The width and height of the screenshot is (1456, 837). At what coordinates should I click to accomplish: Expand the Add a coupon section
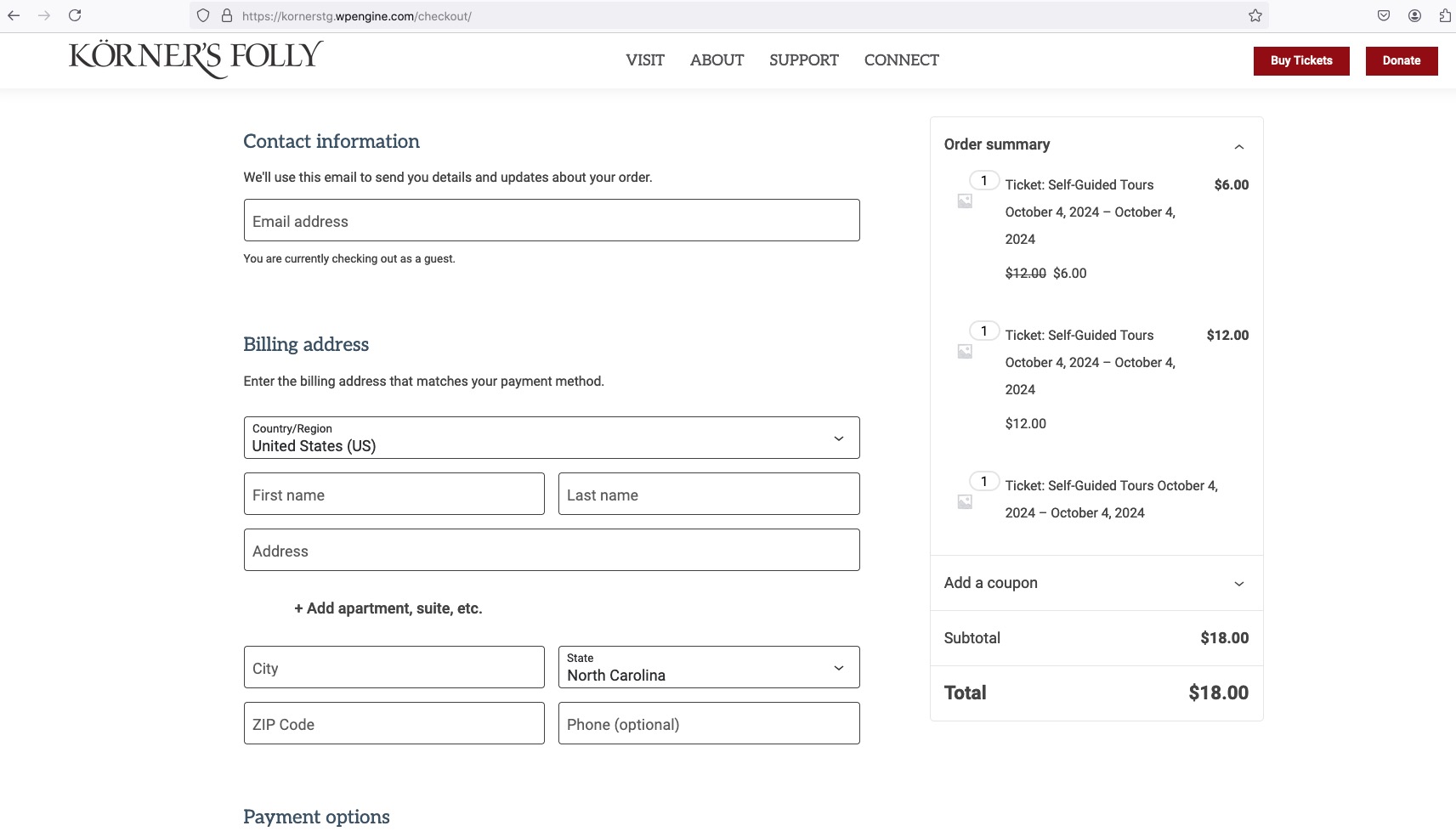tap(1096, 583)
